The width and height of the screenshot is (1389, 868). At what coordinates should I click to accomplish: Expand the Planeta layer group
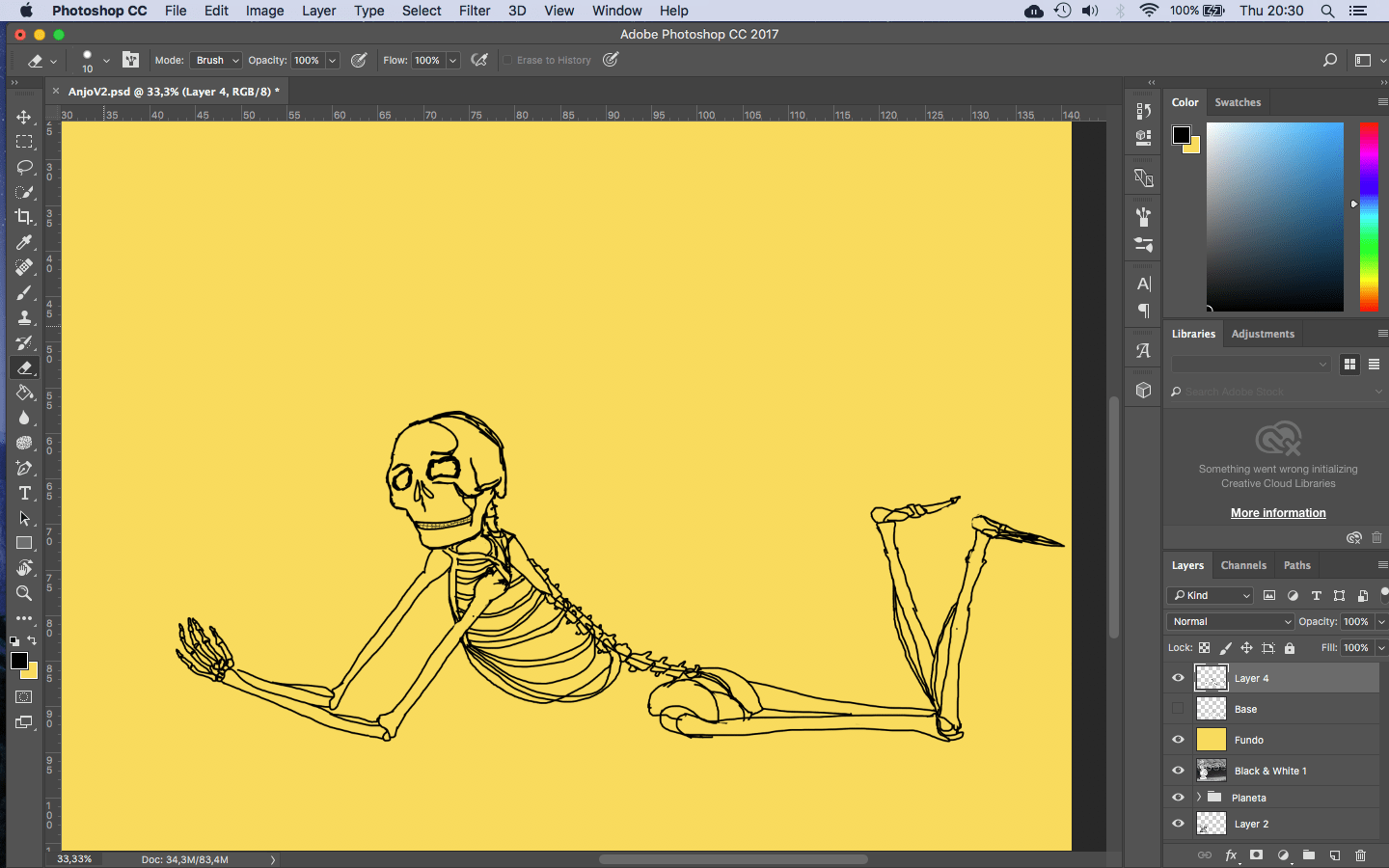coord(1199,798)
